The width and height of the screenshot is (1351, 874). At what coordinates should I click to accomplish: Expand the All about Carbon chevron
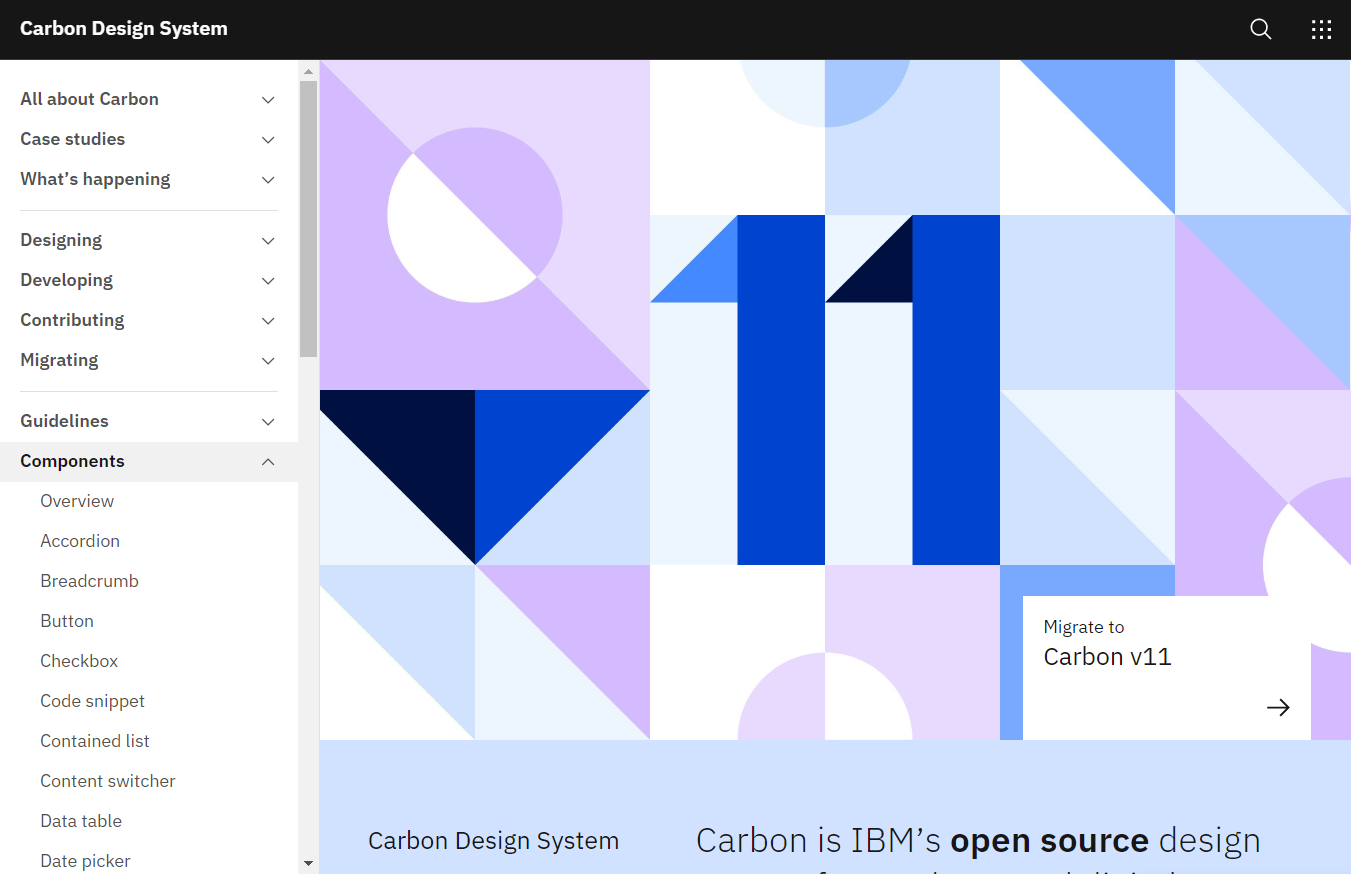coord(268,99)
